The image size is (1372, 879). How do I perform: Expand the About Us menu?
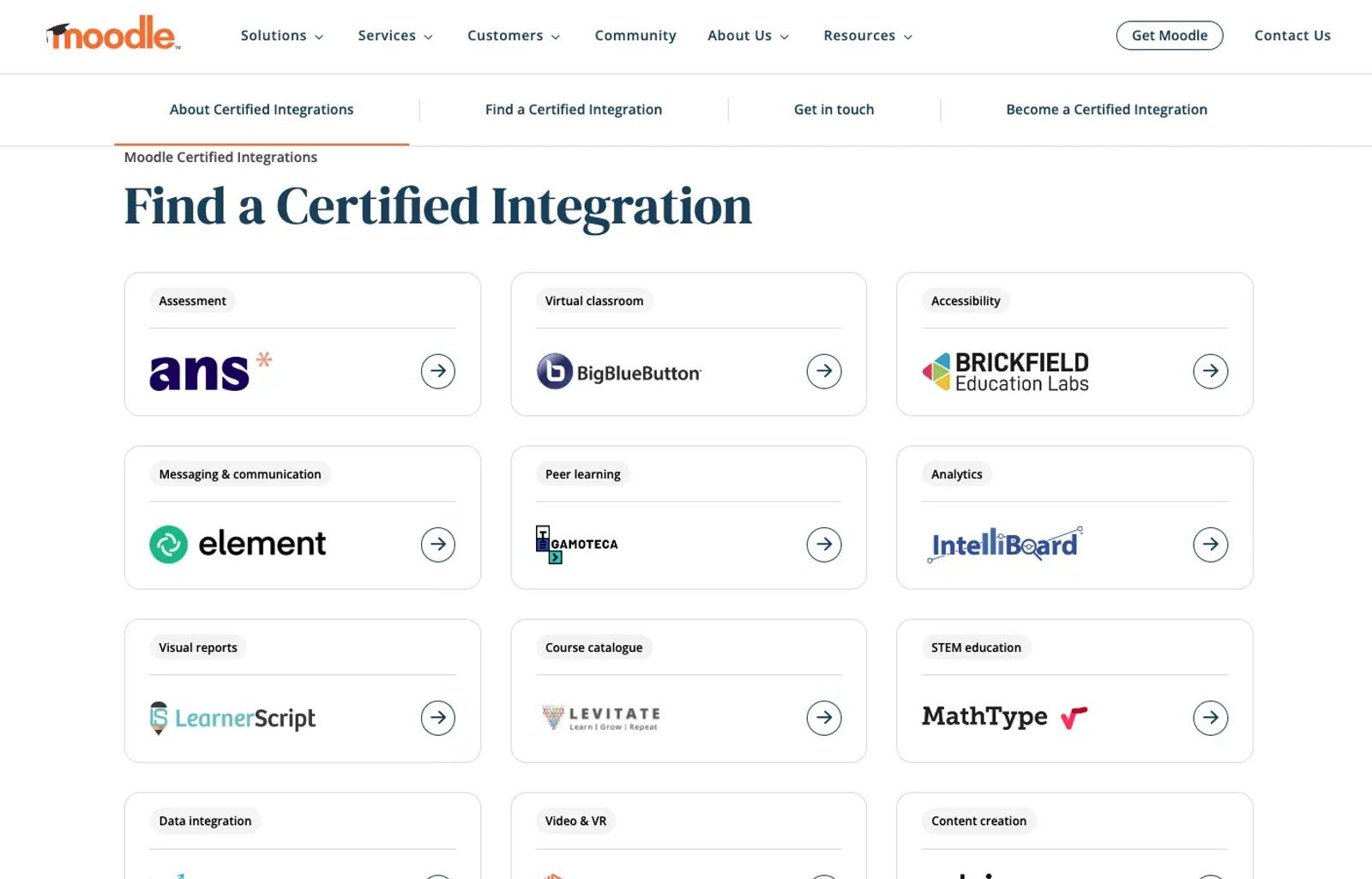click(x=748, y=36)
